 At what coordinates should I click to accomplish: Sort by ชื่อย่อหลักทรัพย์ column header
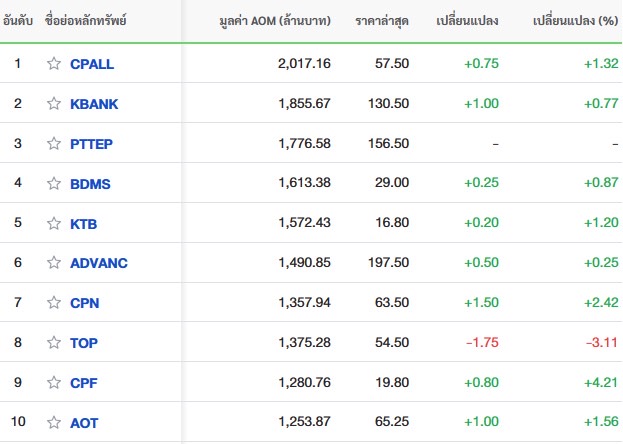pos(85,20)
